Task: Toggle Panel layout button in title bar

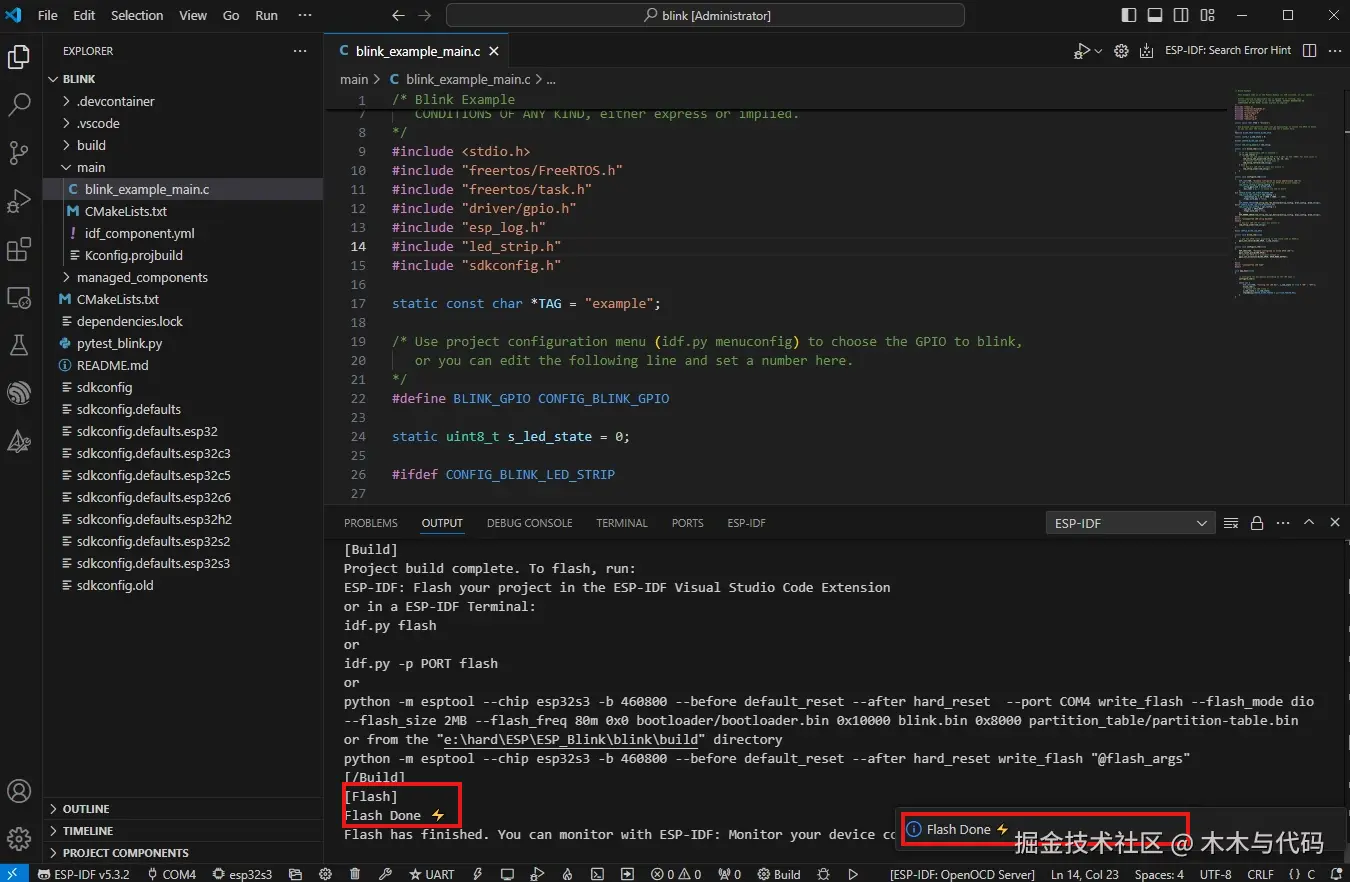Action: (1155, 15)
